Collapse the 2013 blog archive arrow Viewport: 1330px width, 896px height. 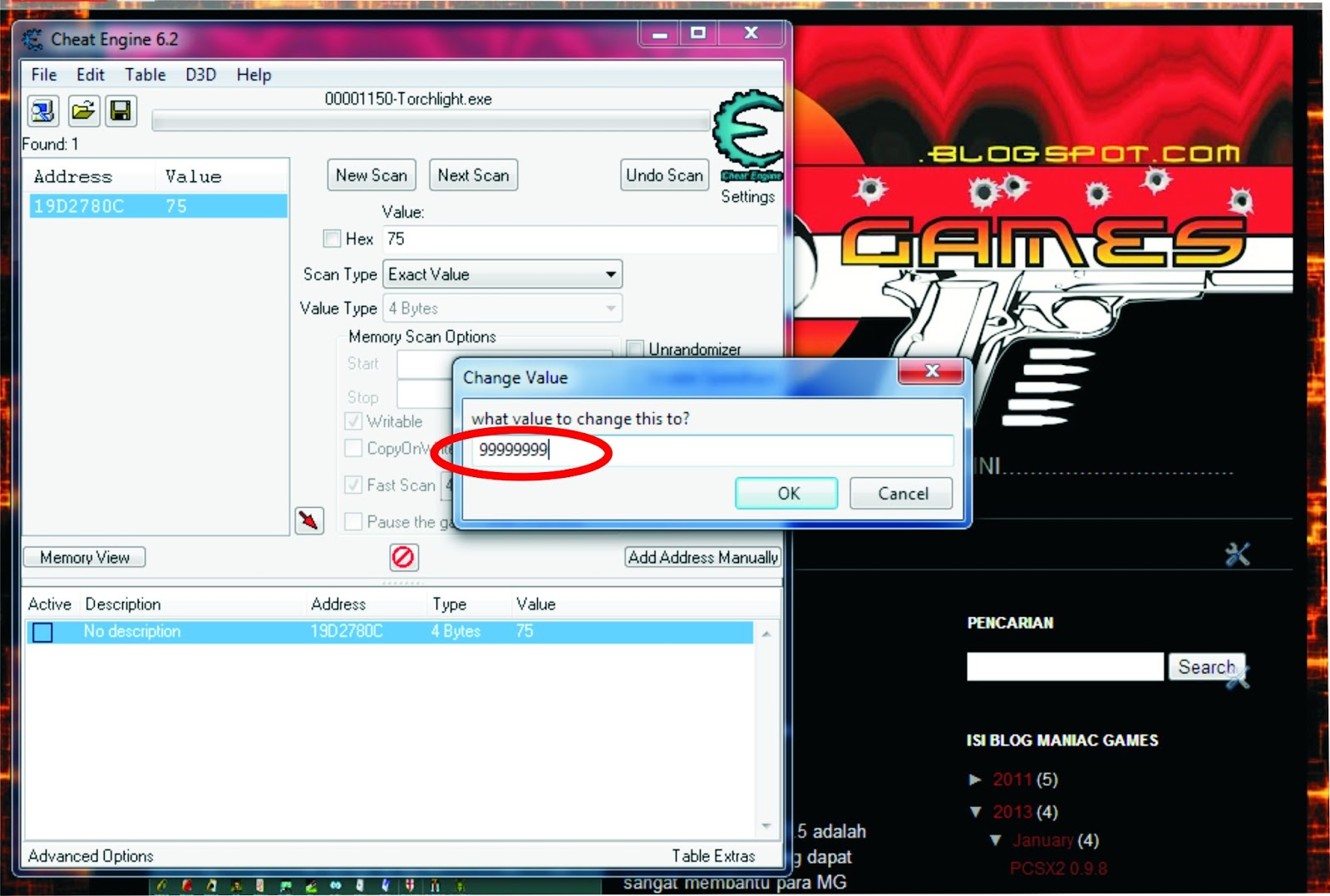tap(976, 812)
